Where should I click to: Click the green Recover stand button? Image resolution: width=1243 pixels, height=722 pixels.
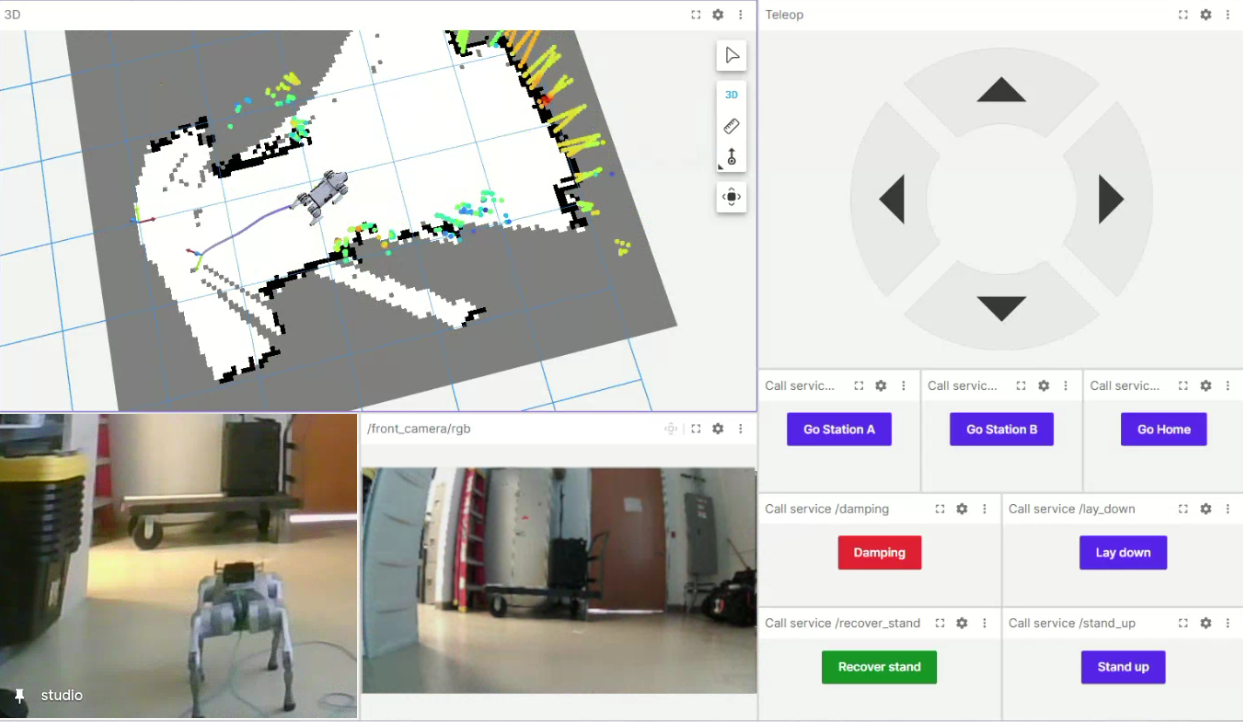tap(879, 667)
